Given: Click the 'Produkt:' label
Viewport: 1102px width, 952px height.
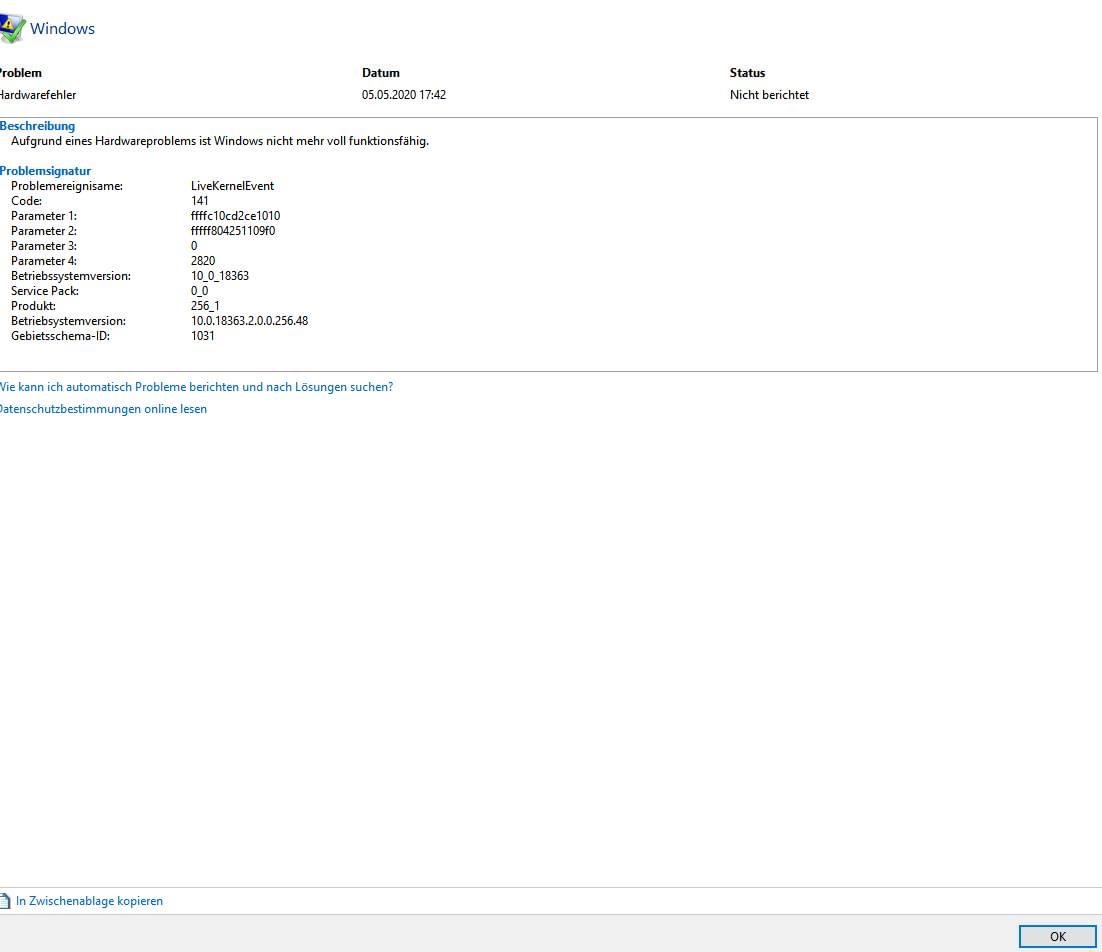Looking at the screenshot, I should (34, 306).
